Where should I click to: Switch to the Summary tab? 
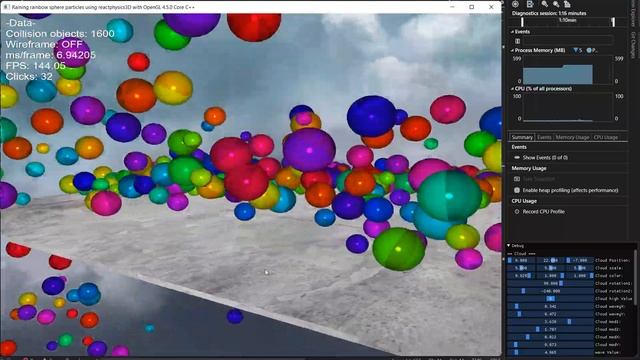[x=522, y=137]
